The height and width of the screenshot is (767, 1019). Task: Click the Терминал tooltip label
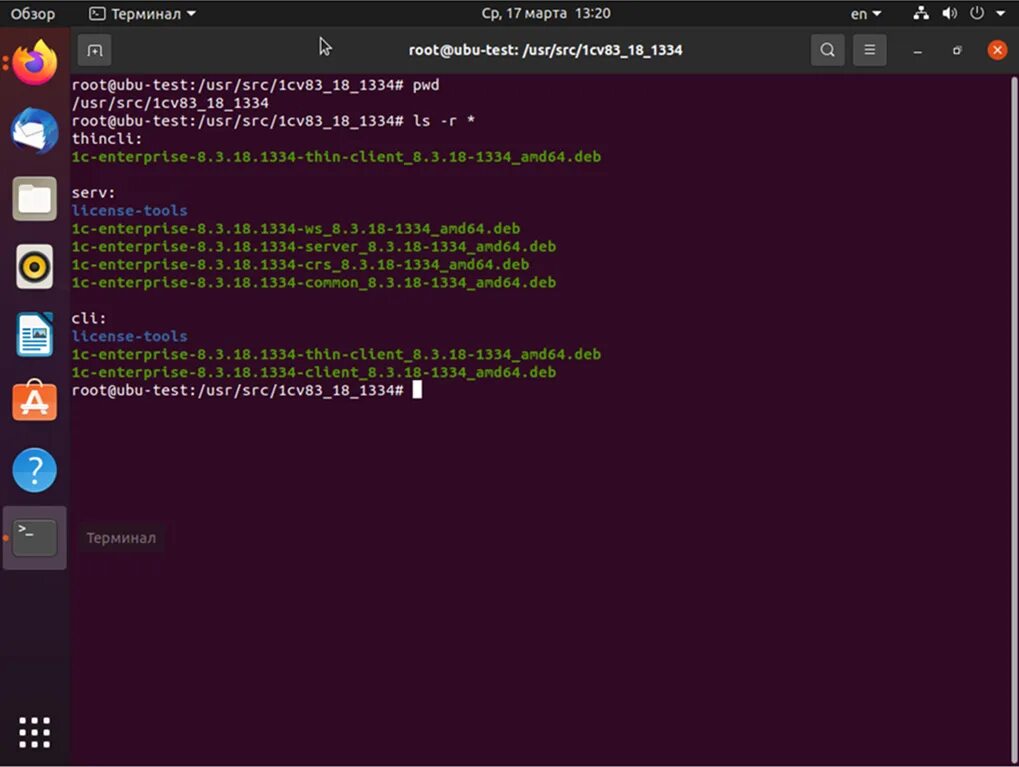click(121, 538)
